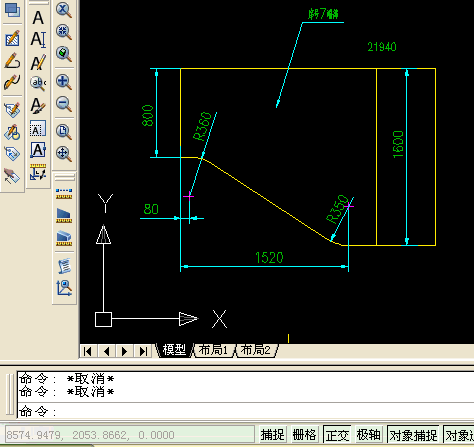Toggle 极轴 polar tracking
Viewport: 474px width, 447px height.
click(369, 435)
